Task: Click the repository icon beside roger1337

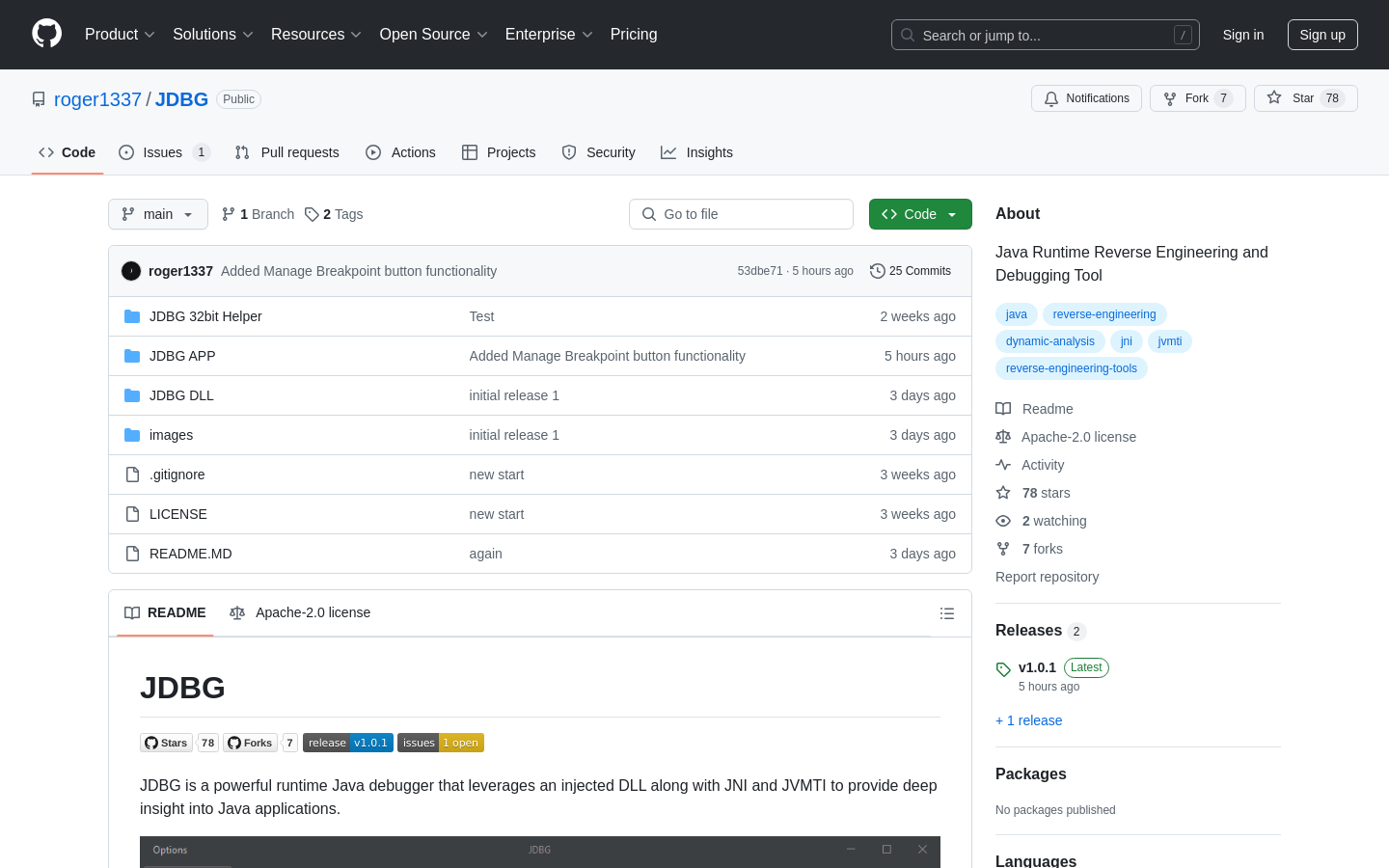Action: (39, 99)
